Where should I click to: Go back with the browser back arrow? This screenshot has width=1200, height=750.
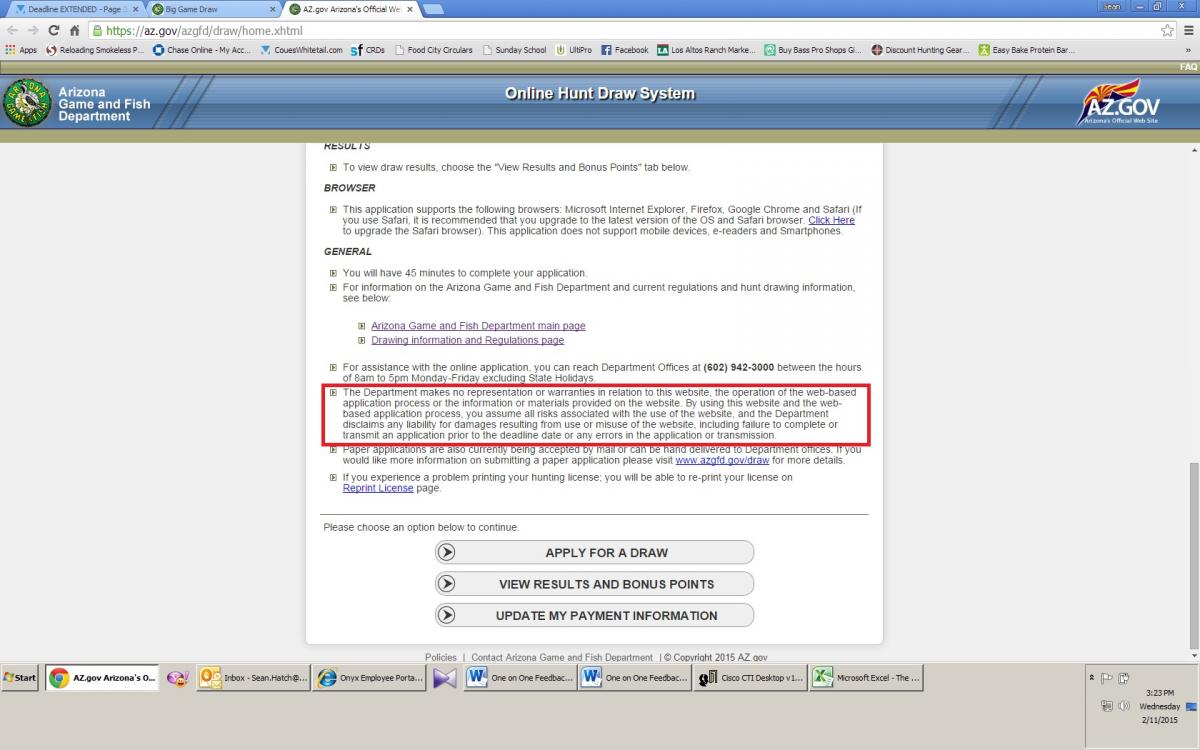12,30
